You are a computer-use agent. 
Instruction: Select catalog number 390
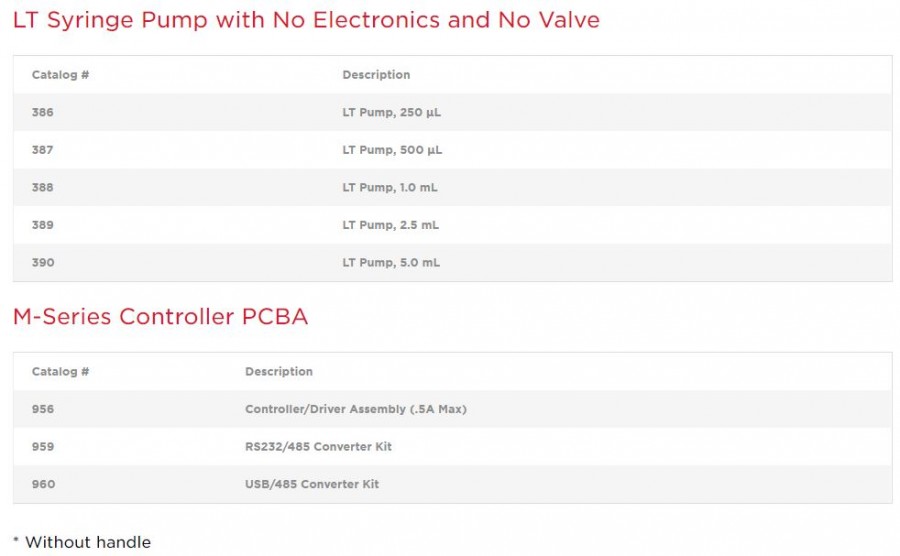(43, 263)
